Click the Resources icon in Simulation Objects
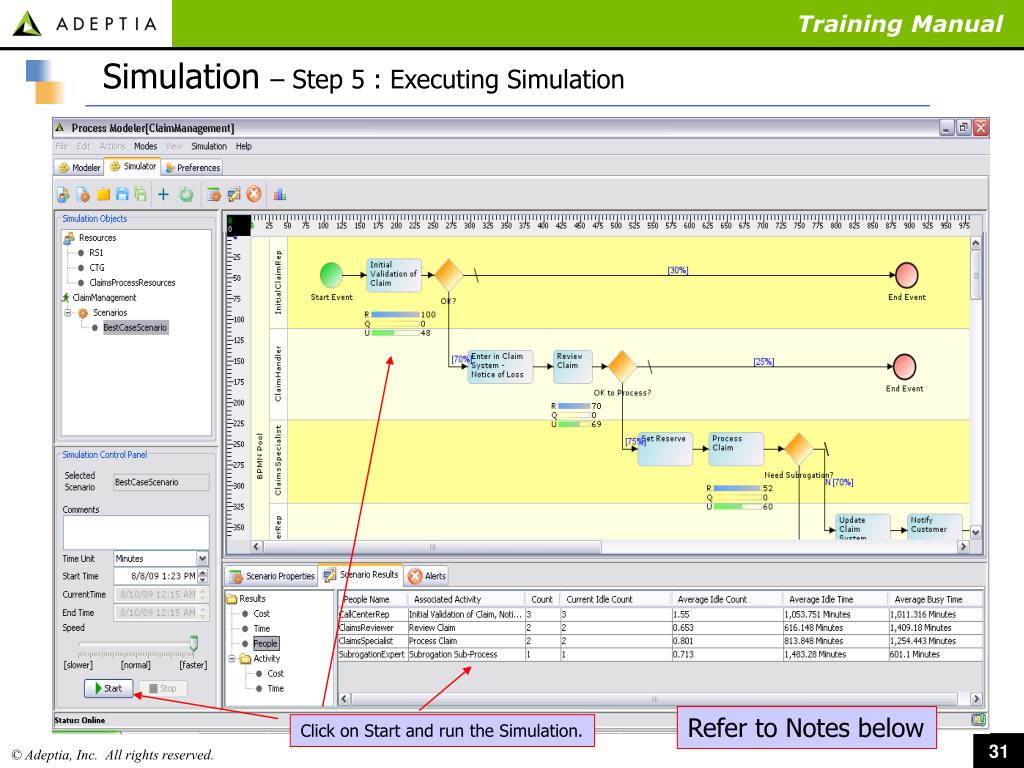 pyautogui.click(x=69, y=238)
